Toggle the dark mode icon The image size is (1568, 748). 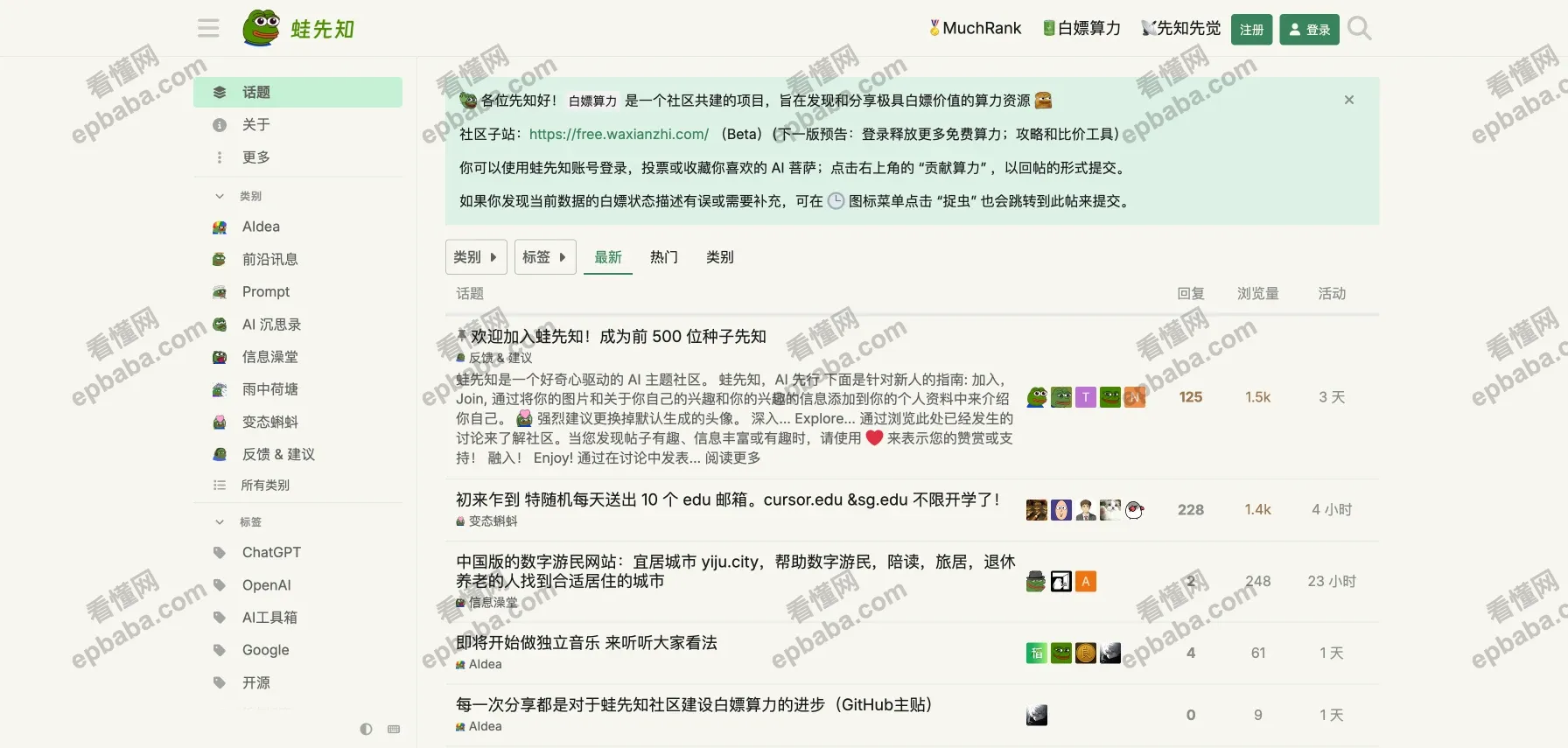coord(366,729)
